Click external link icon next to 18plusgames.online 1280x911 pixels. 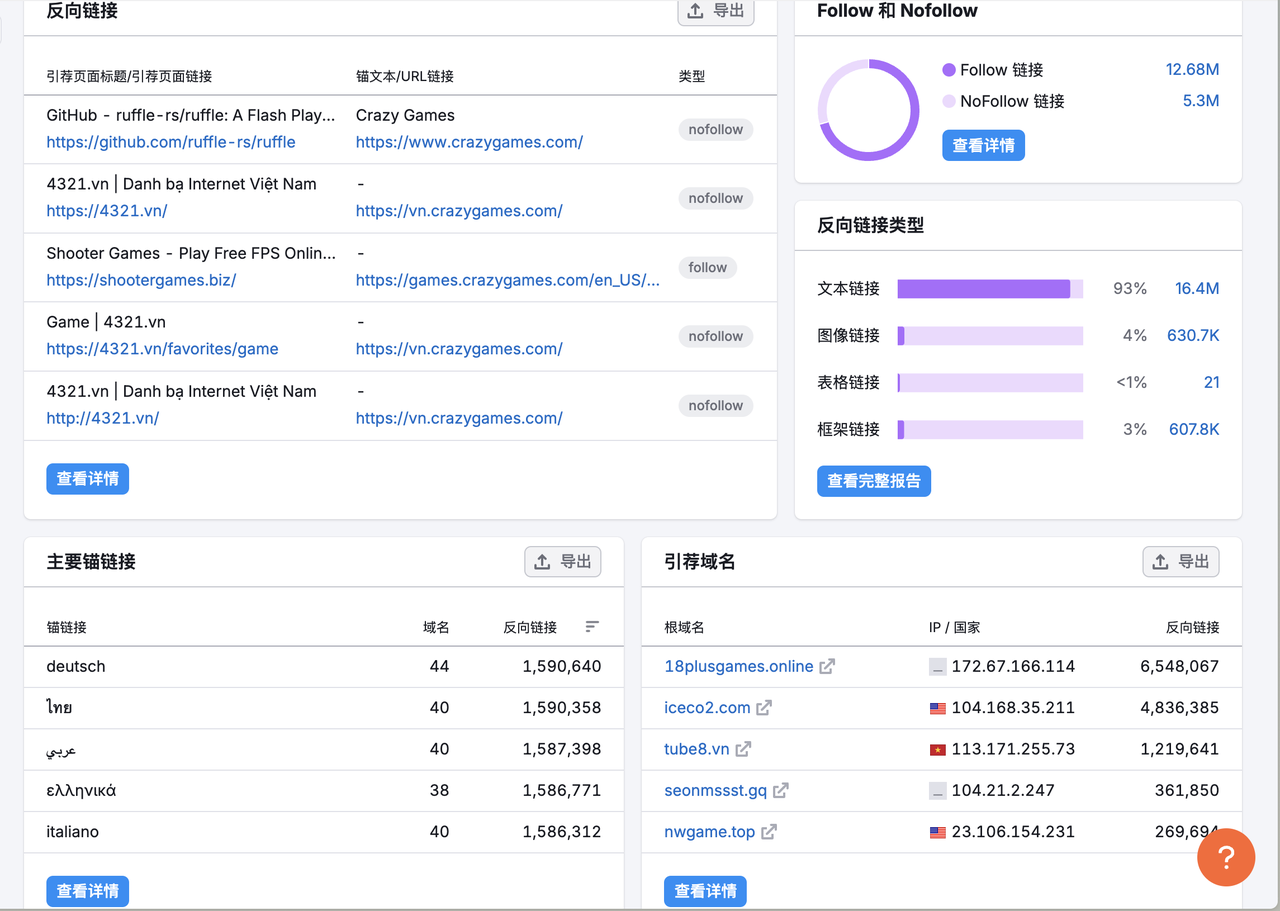(x=827, y=667)
